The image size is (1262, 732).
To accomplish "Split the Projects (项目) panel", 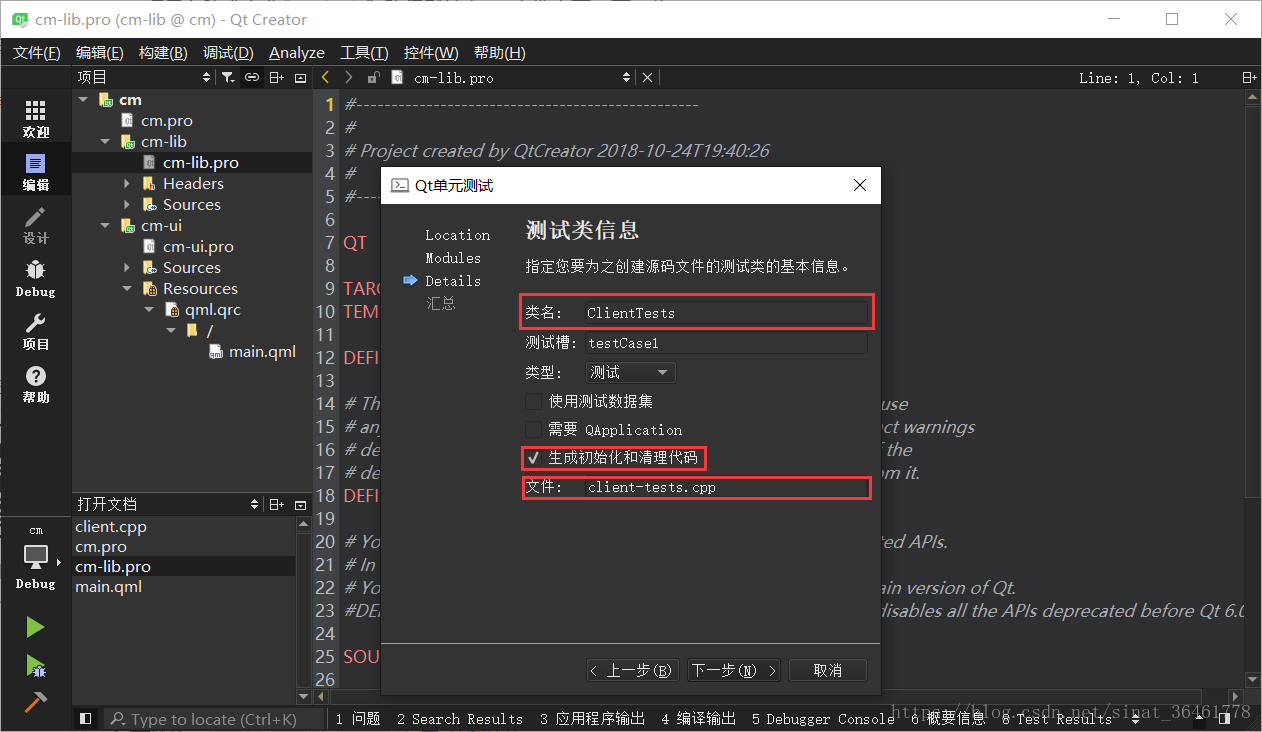I will tap(277, 77).
